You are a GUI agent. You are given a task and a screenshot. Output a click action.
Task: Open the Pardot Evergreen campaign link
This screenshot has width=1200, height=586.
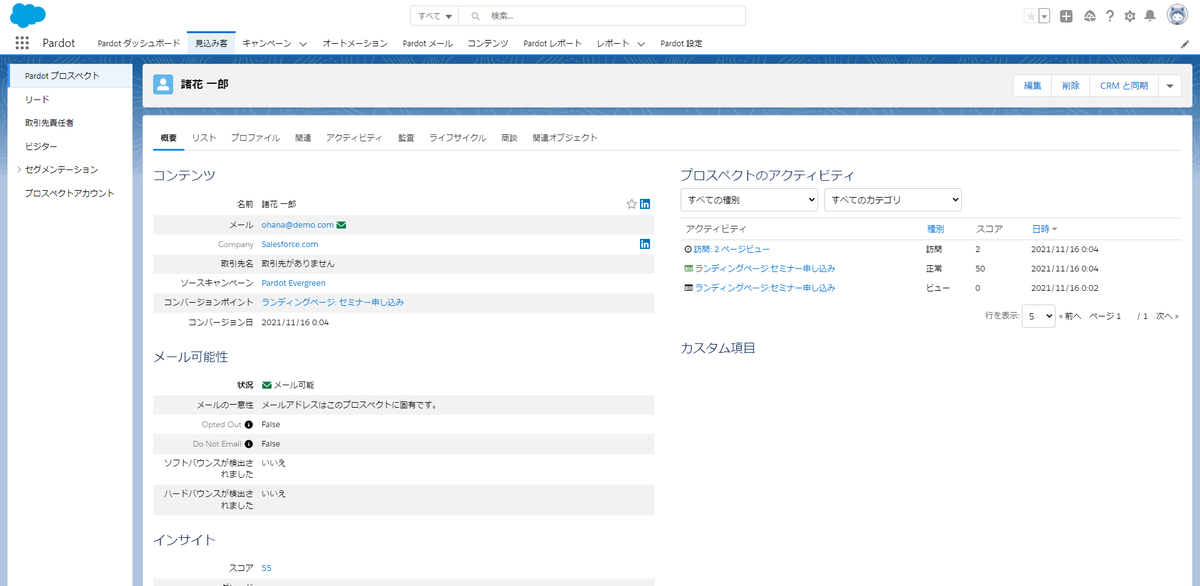pyautogui.click(x=293, y=283)
